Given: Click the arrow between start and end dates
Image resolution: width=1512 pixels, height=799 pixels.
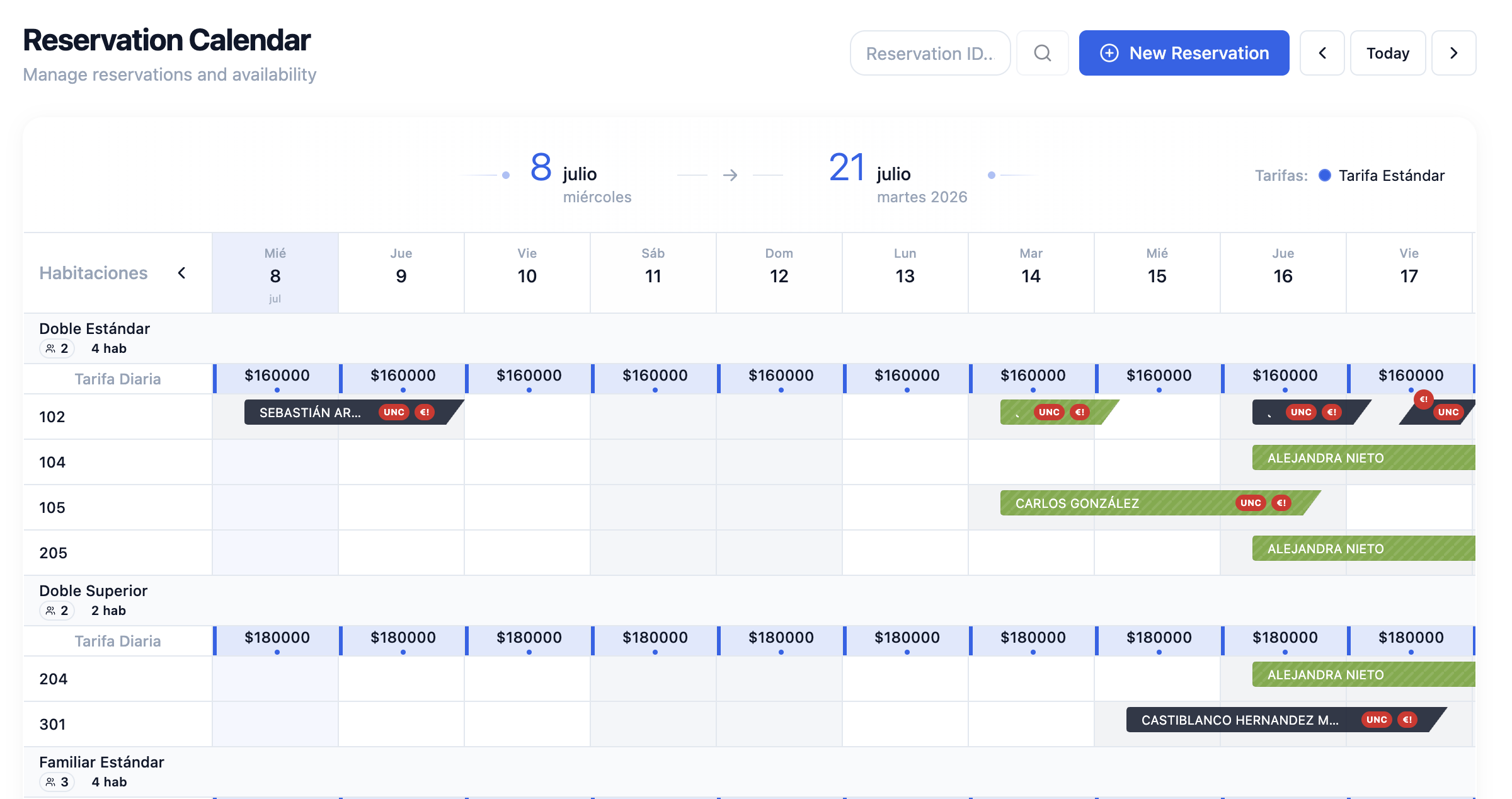Looking at the screenshot, I should click(730, 175).
